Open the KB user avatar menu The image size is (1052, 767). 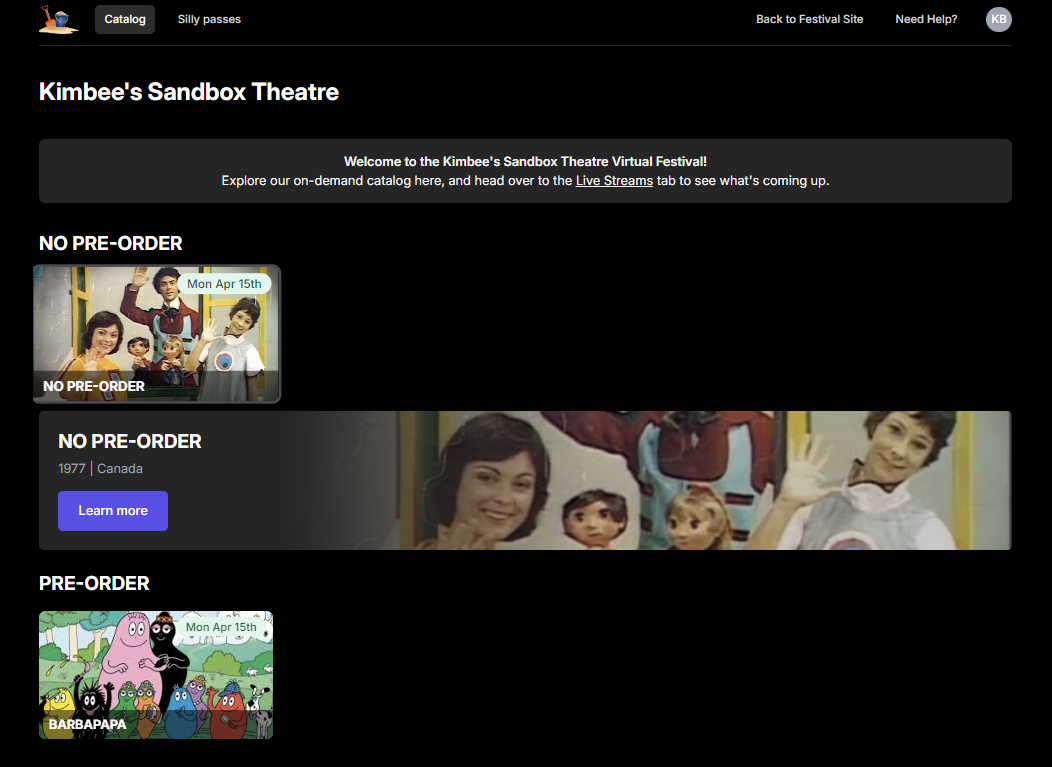998,19
